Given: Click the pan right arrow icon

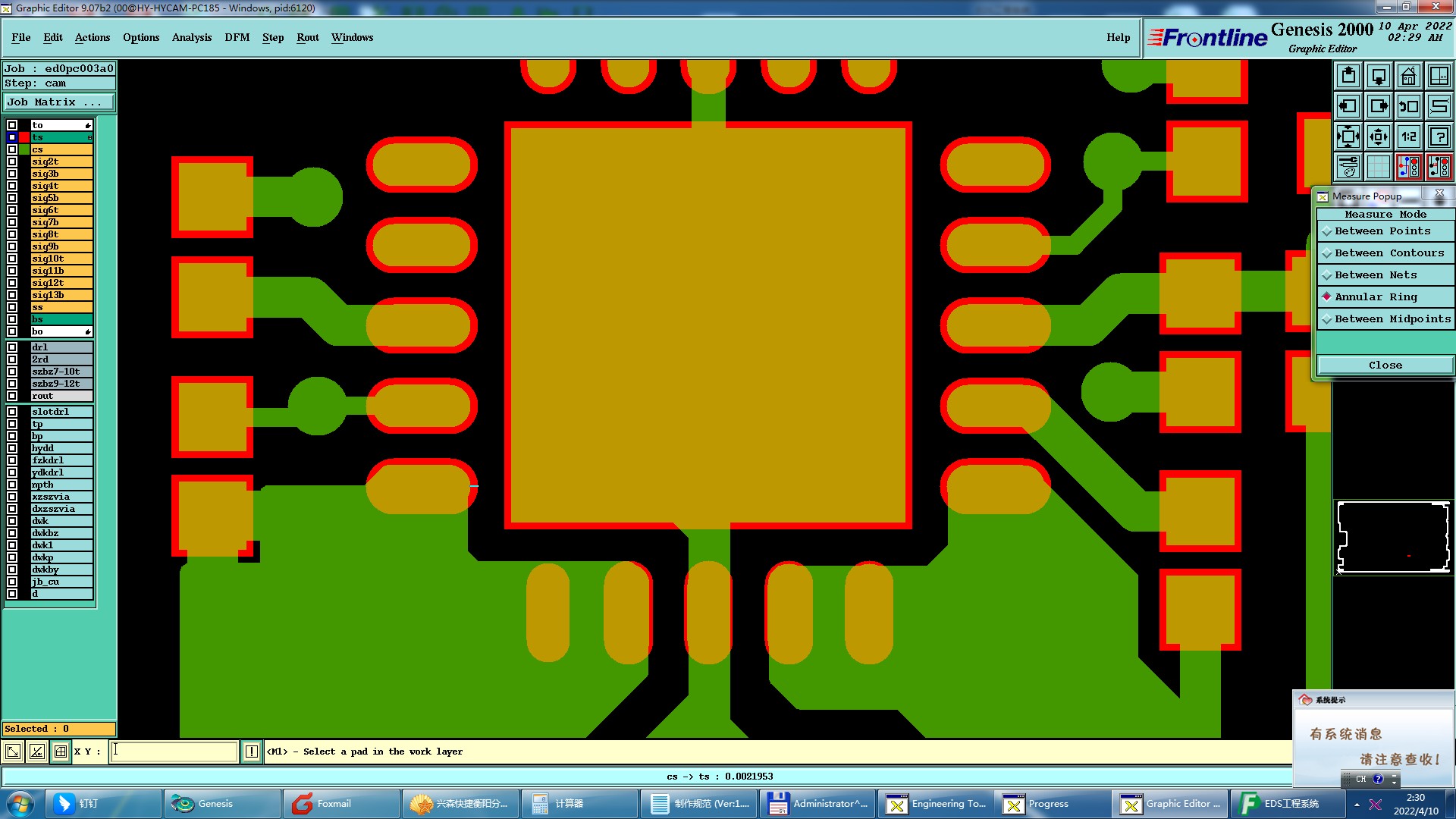Looking at the screenshot, I should click(x=1379, y=106).
